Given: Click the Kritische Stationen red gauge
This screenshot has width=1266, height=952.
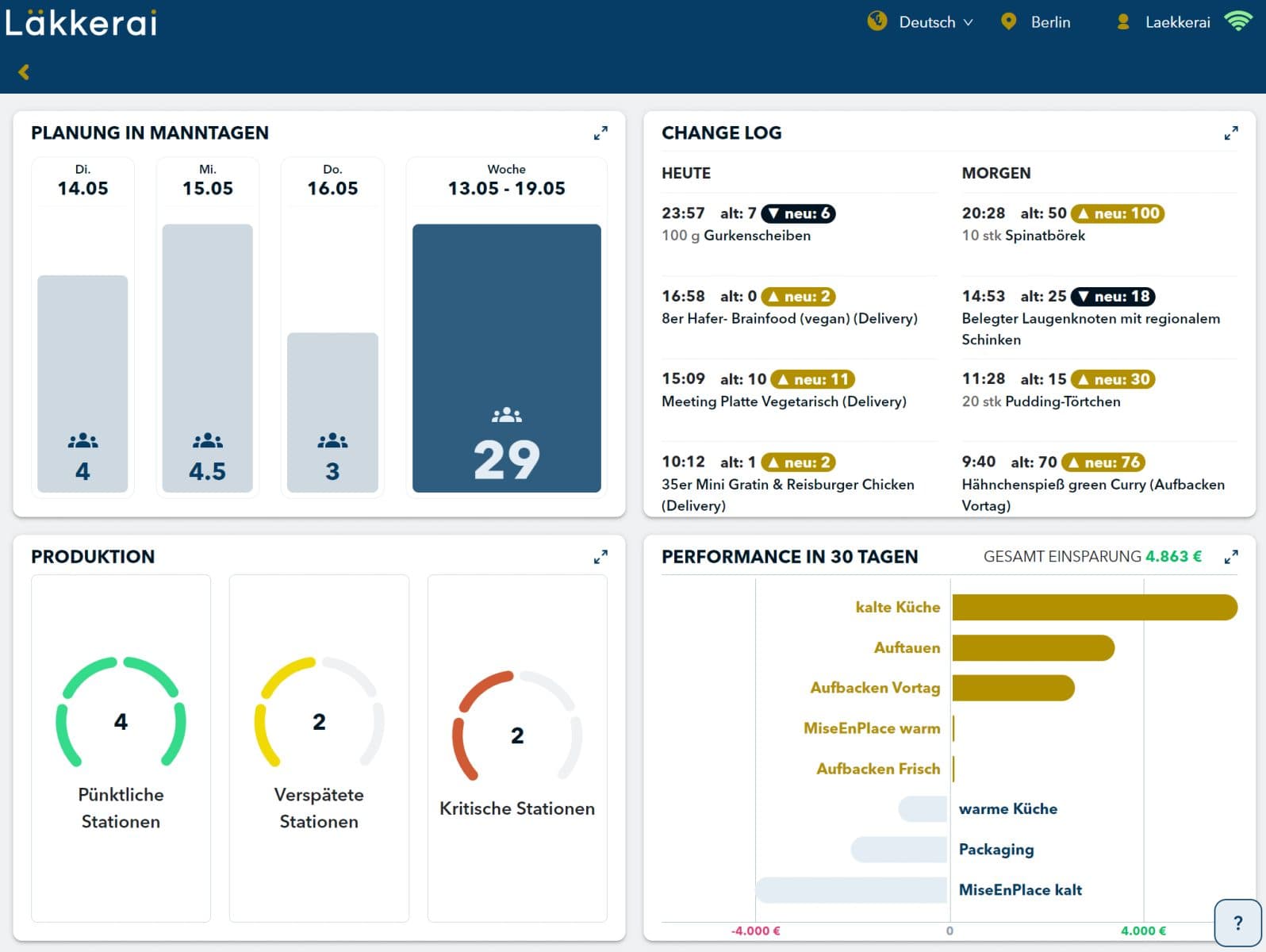Looking at the screenshot, I should point(517,725).
